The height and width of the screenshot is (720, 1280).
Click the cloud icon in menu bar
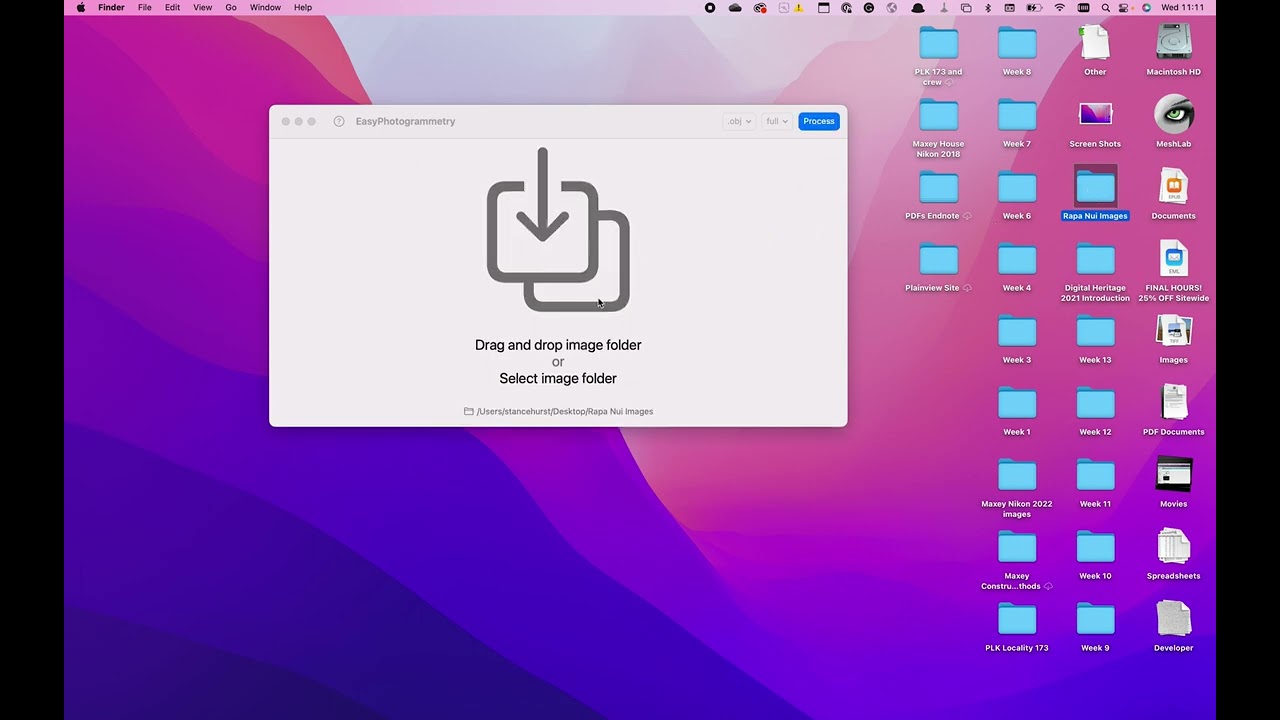[x=735, y=7]
